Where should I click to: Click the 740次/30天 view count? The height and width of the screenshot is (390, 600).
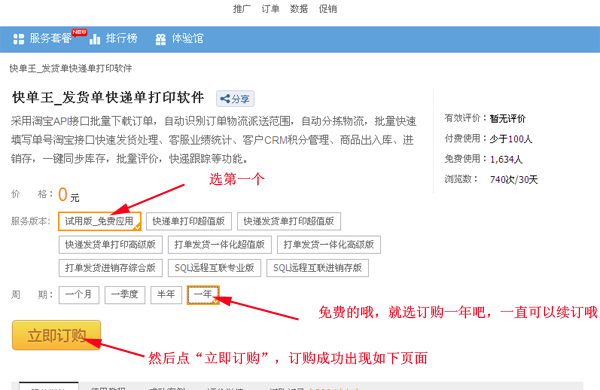point(514,179)
